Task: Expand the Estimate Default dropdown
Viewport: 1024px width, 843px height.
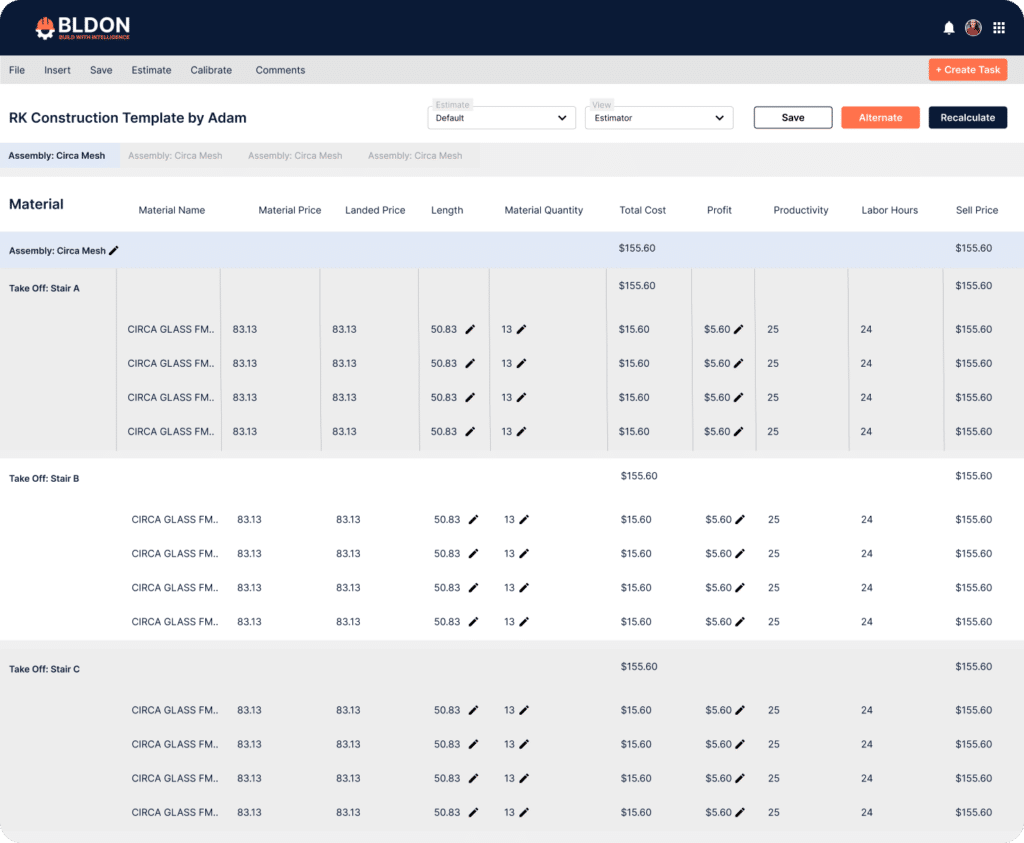Action: pyautogui.click(x=501, y=118)
